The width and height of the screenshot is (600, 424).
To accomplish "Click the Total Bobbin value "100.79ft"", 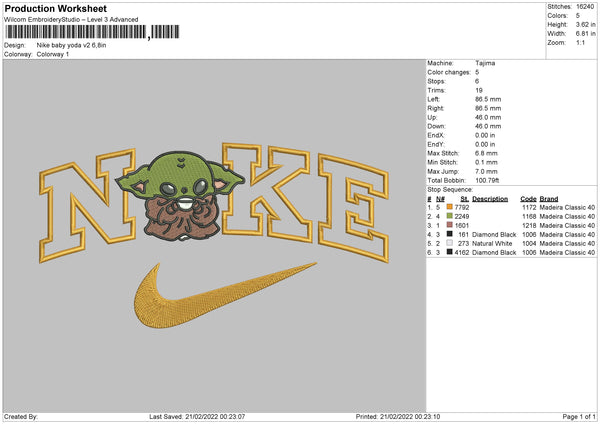I will pyautogui.click(x=487, y=180).
